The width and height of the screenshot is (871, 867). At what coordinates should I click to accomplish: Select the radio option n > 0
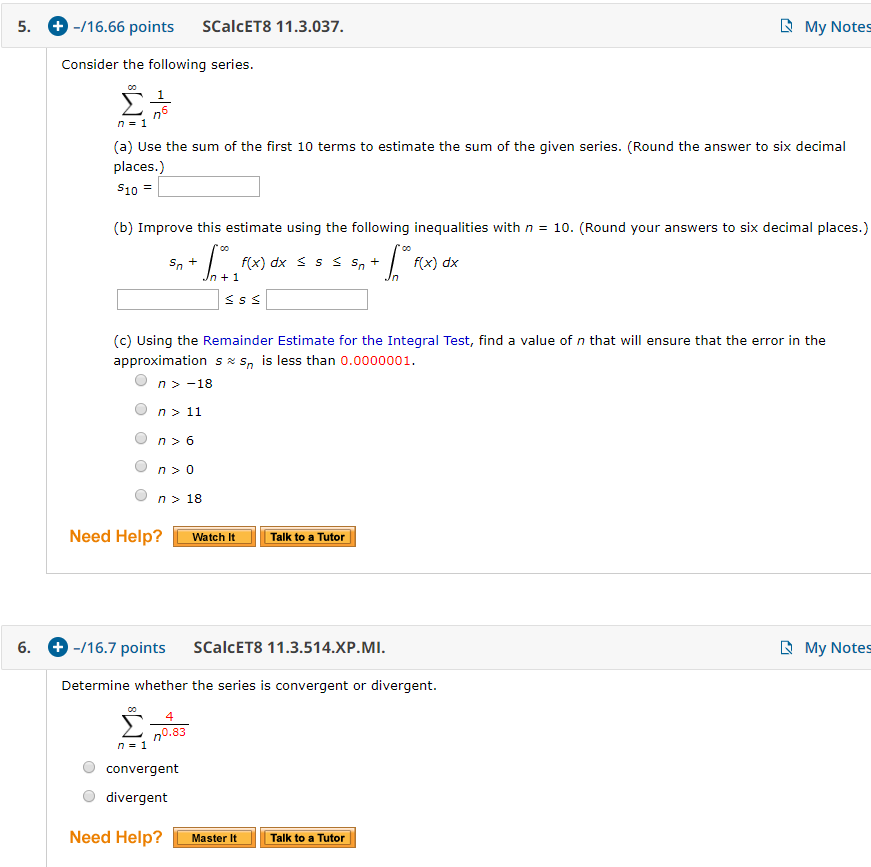tap(141, 466)
